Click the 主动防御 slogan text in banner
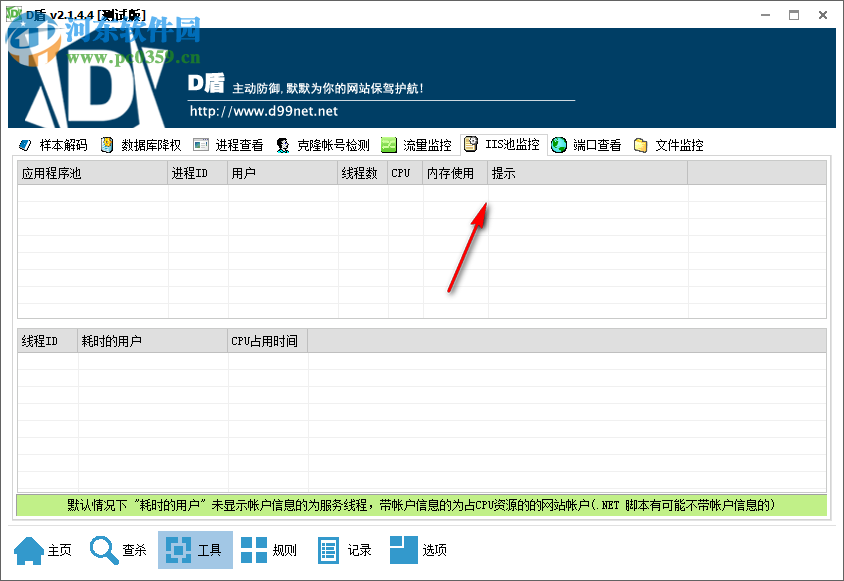 [x=328, y=88]
